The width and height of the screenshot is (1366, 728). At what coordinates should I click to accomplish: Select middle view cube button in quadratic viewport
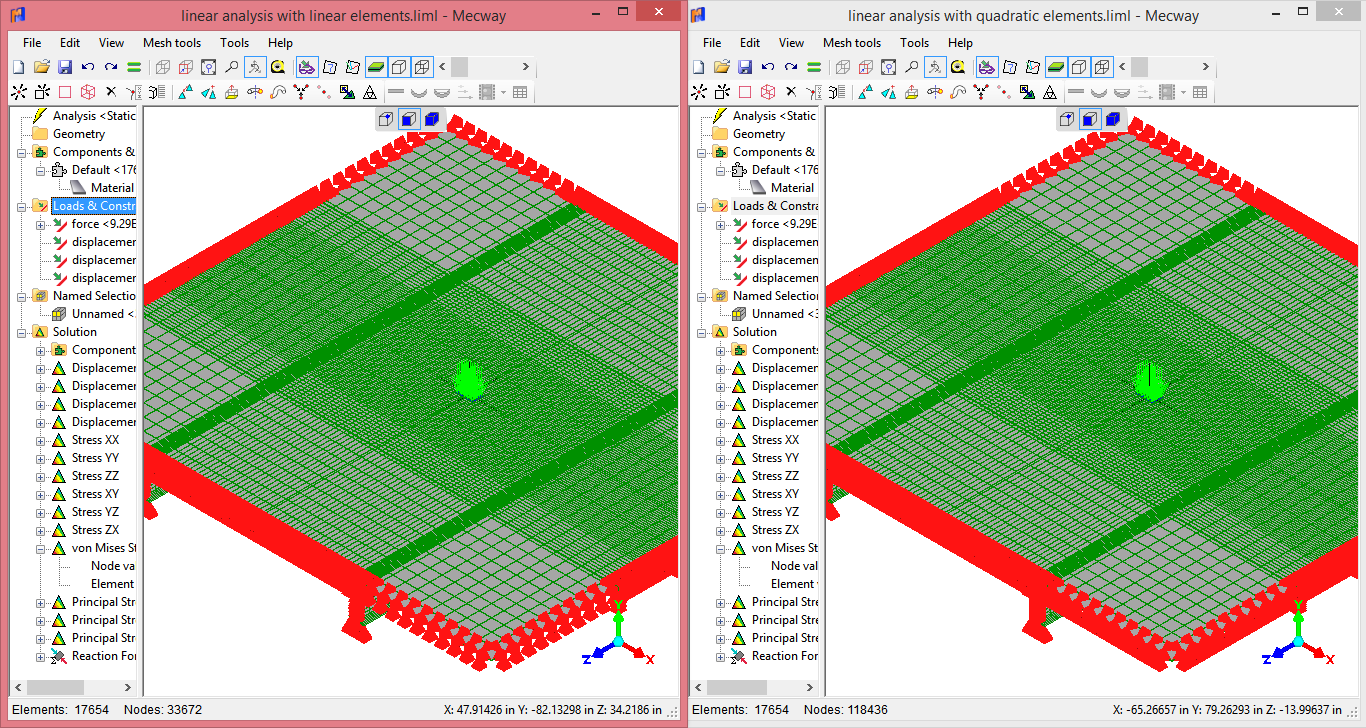point(1089,119)
